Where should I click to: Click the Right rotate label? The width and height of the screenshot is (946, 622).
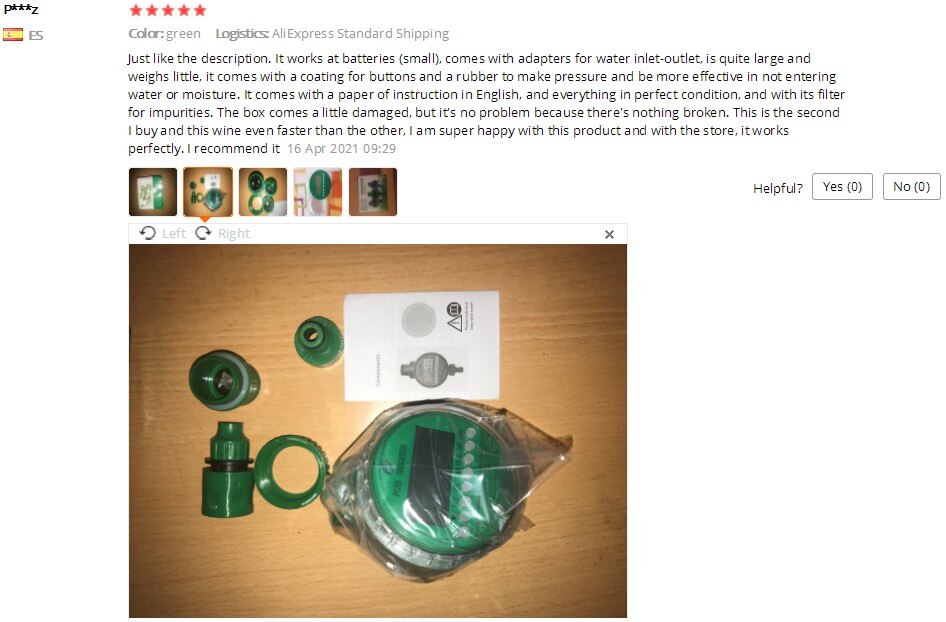point(234,233)
